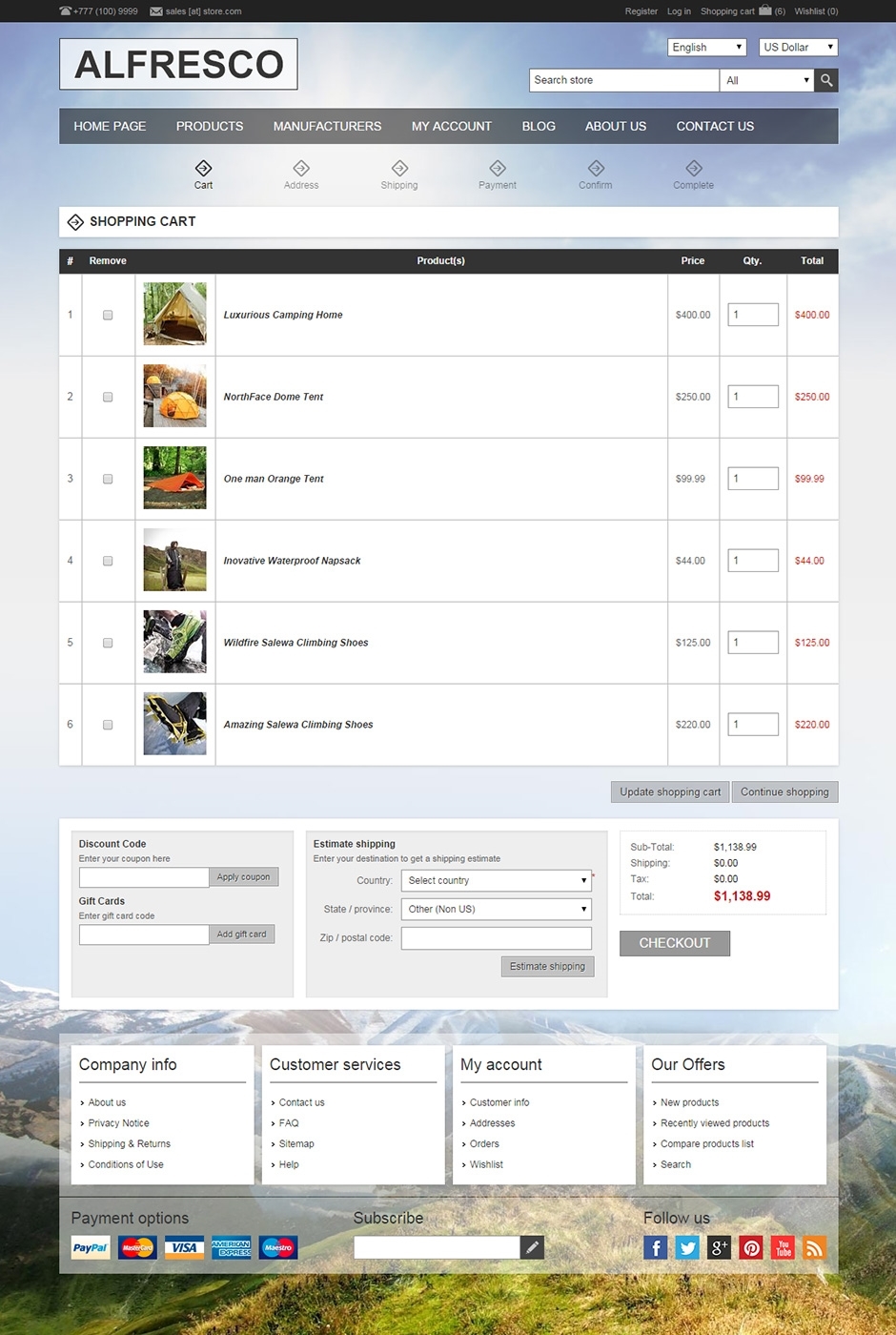
Task: Click the subscribe pencil icon
Action: point(532,1247)
